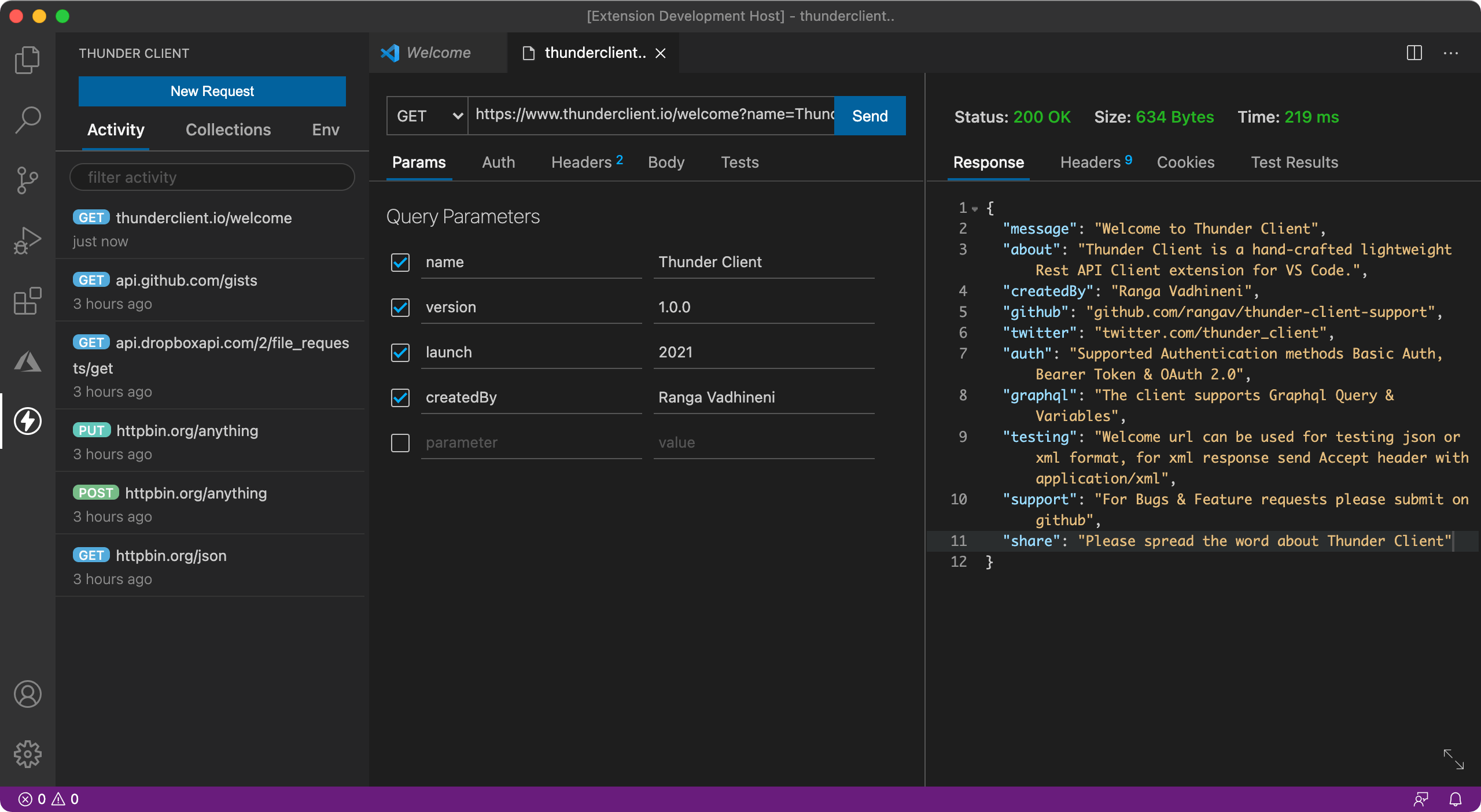Open the notifications bell in status bar
1481x812 pixels.
pyautogui.click(x=1455, y=798)
